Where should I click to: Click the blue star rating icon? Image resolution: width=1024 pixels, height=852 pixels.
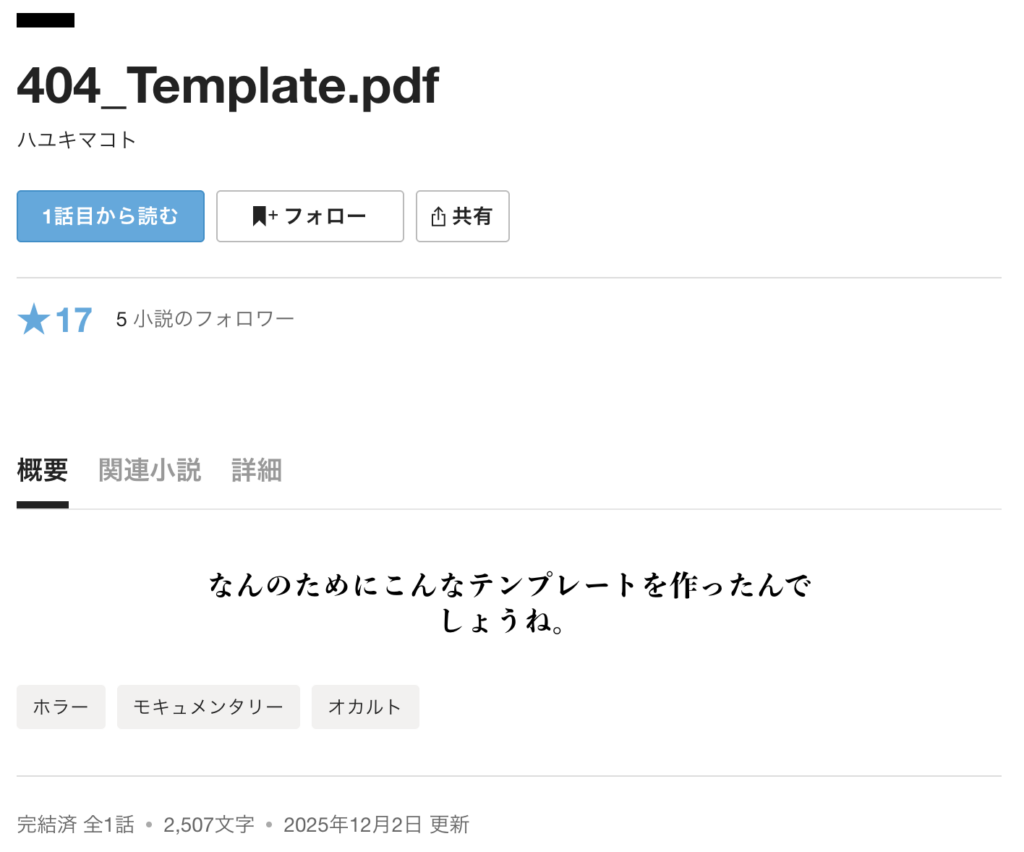34,320
